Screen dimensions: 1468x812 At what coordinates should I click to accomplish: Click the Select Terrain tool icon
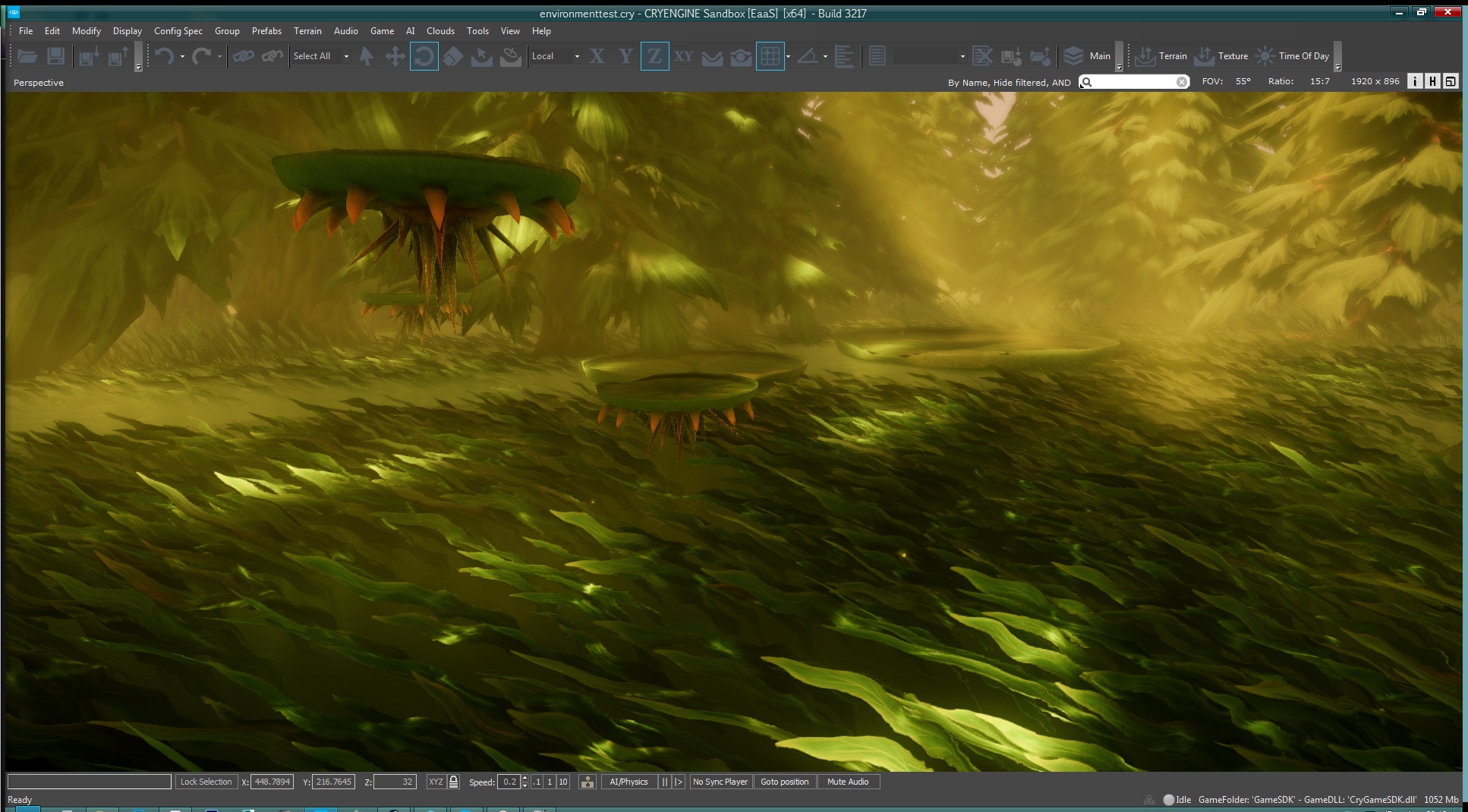[481, 56]
